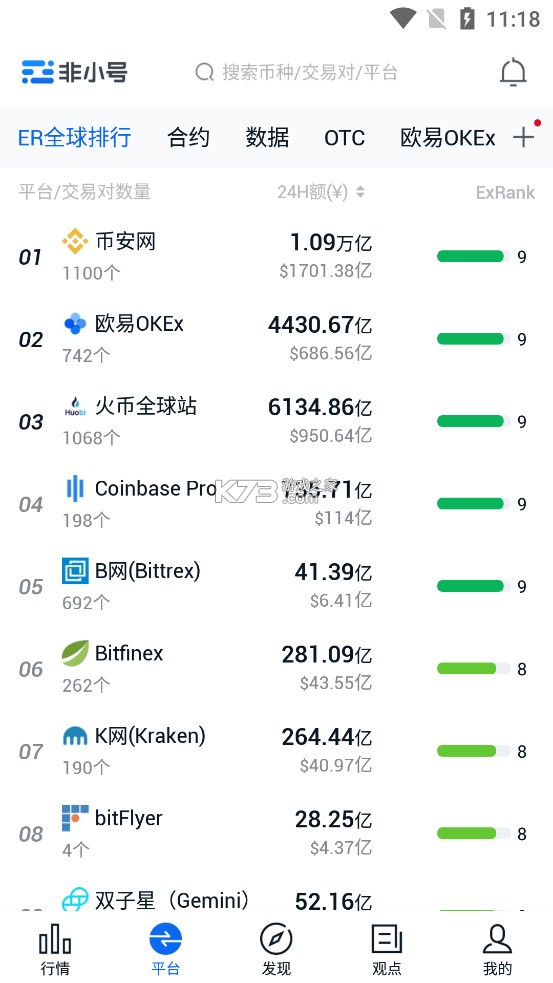
Task: Tap the Kraken logo icon
Action: (75, 736)
